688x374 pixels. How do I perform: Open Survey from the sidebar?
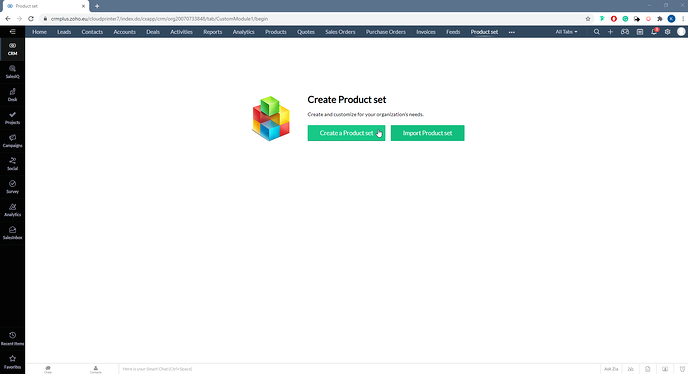pyautogui.click(x=12, y=187)
